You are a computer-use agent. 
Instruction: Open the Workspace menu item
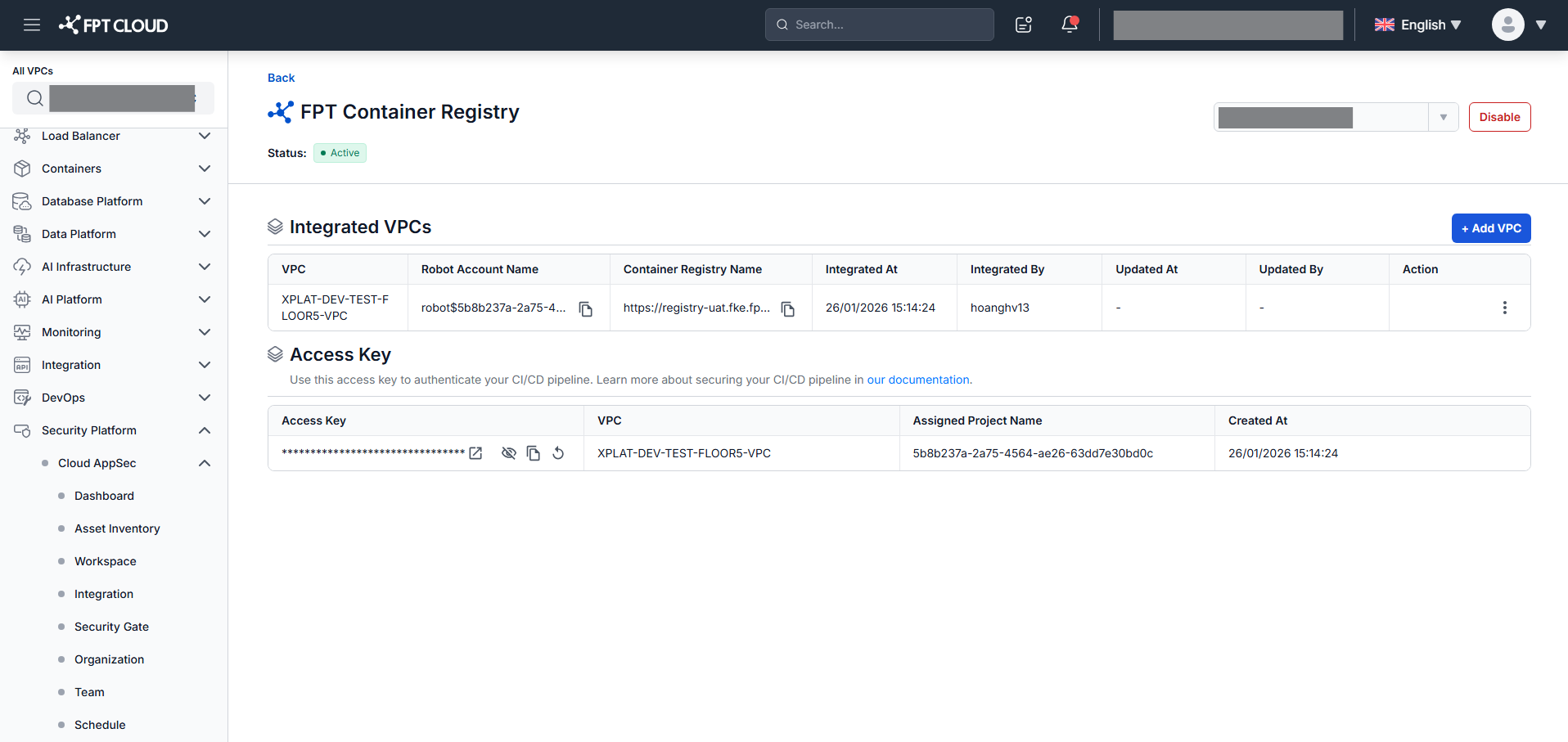pos(106,561)
